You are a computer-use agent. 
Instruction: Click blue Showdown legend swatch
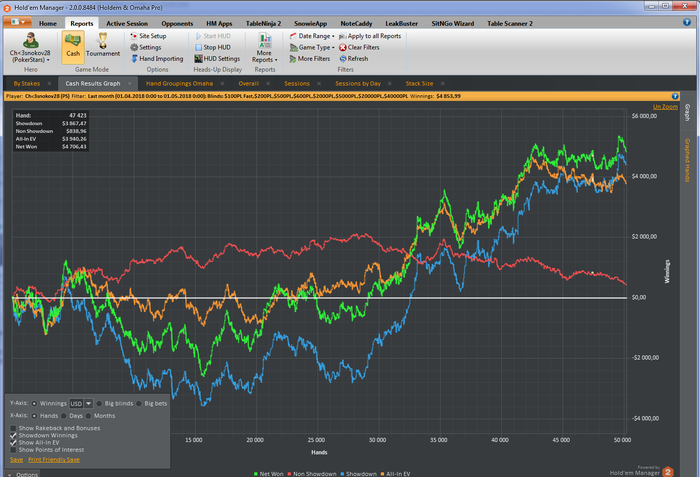342,474
